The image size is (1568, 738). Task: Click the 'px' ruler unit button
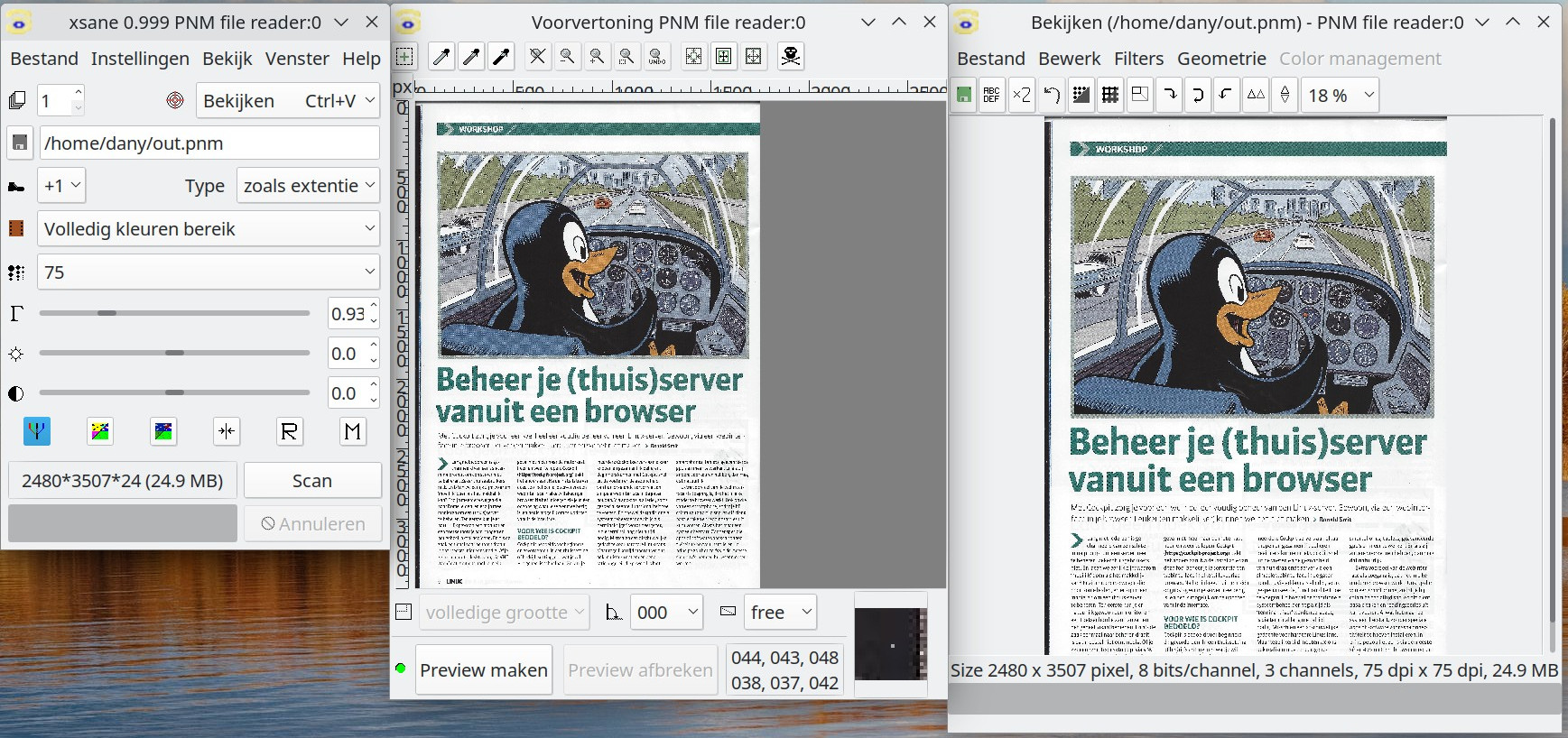click(402, 88)
